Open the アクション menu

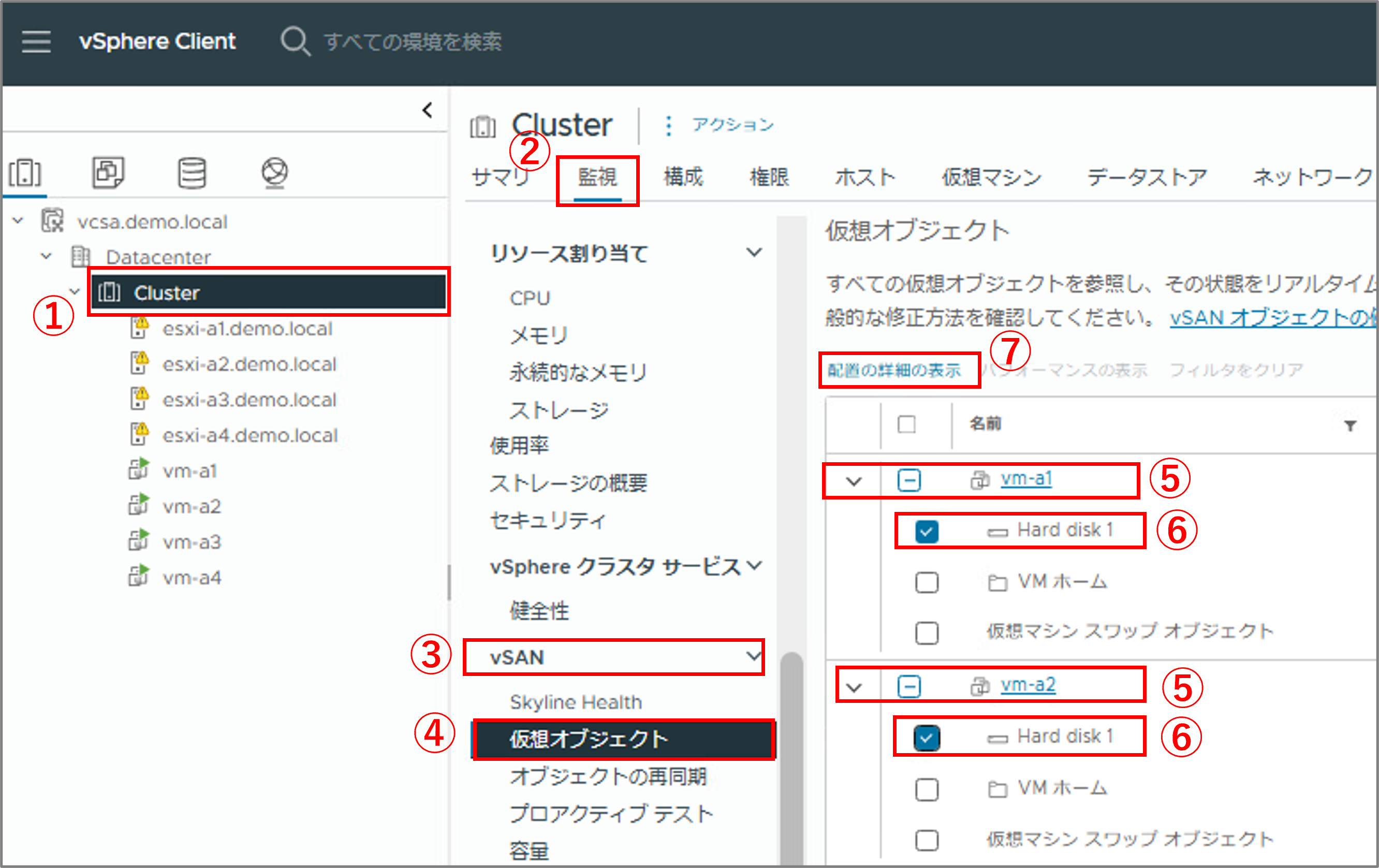point(732,124)
